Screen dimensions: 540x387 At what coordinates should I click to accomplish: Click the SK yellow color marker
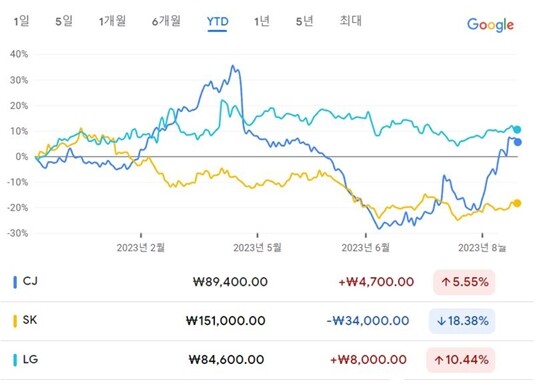pos(15,321)
